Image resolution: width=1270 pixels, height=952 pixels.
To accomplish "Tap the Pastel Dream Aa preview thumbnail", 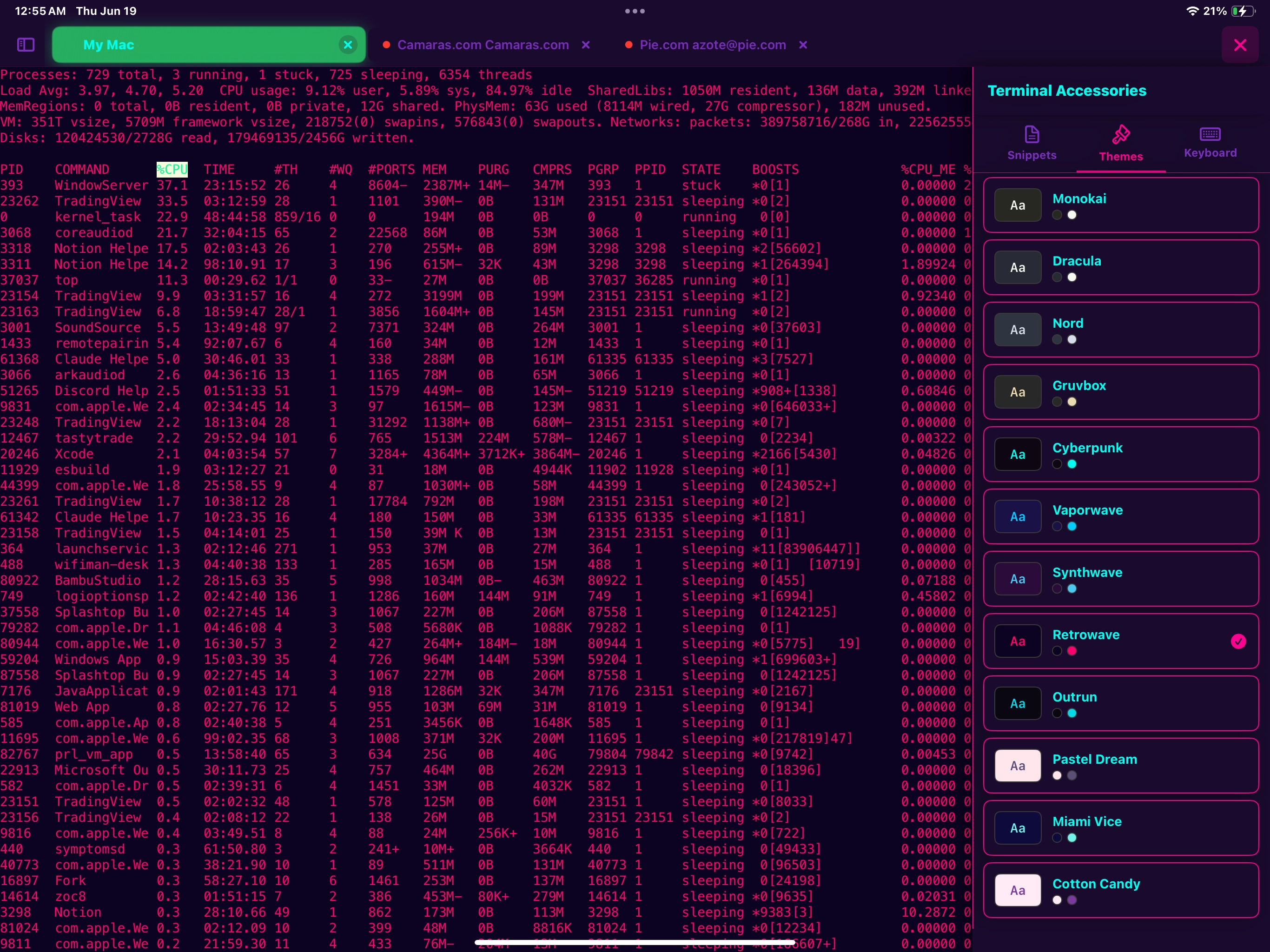I will pyautogui.click(x=1018, y=766).
